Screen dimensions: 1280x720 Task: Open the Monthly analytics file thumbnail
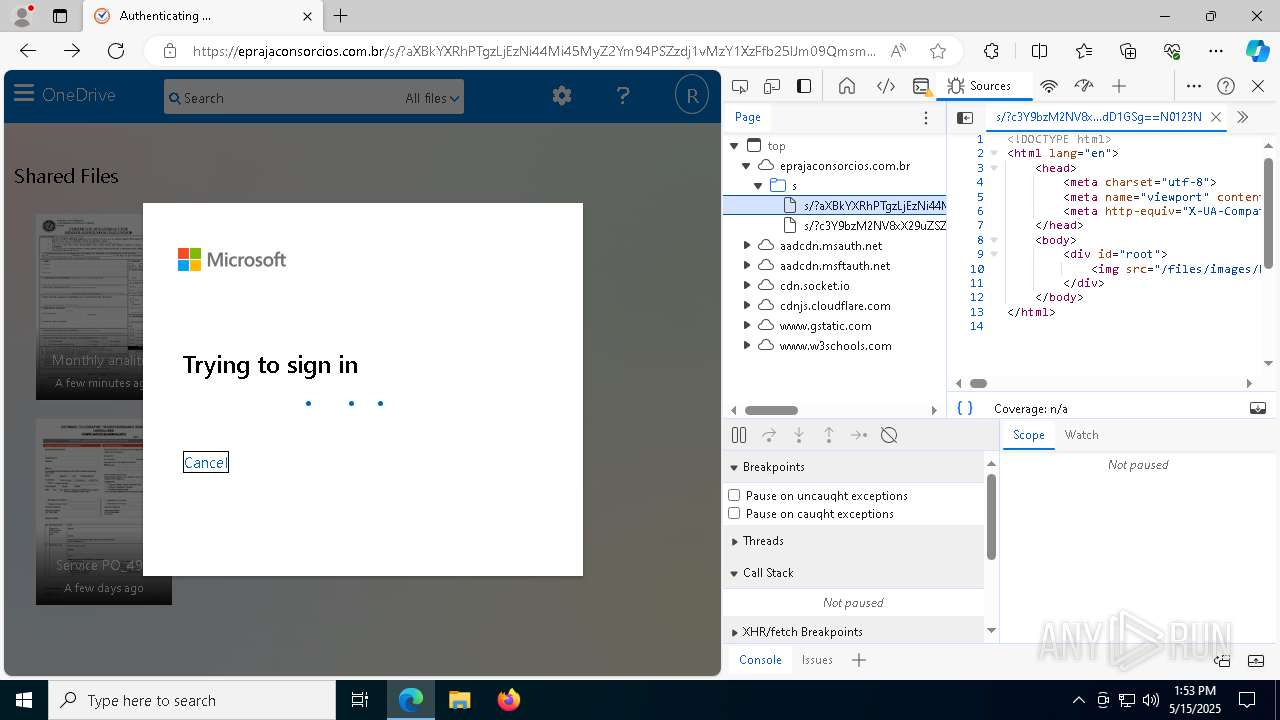pyautogui.click(x=90, y=307)
